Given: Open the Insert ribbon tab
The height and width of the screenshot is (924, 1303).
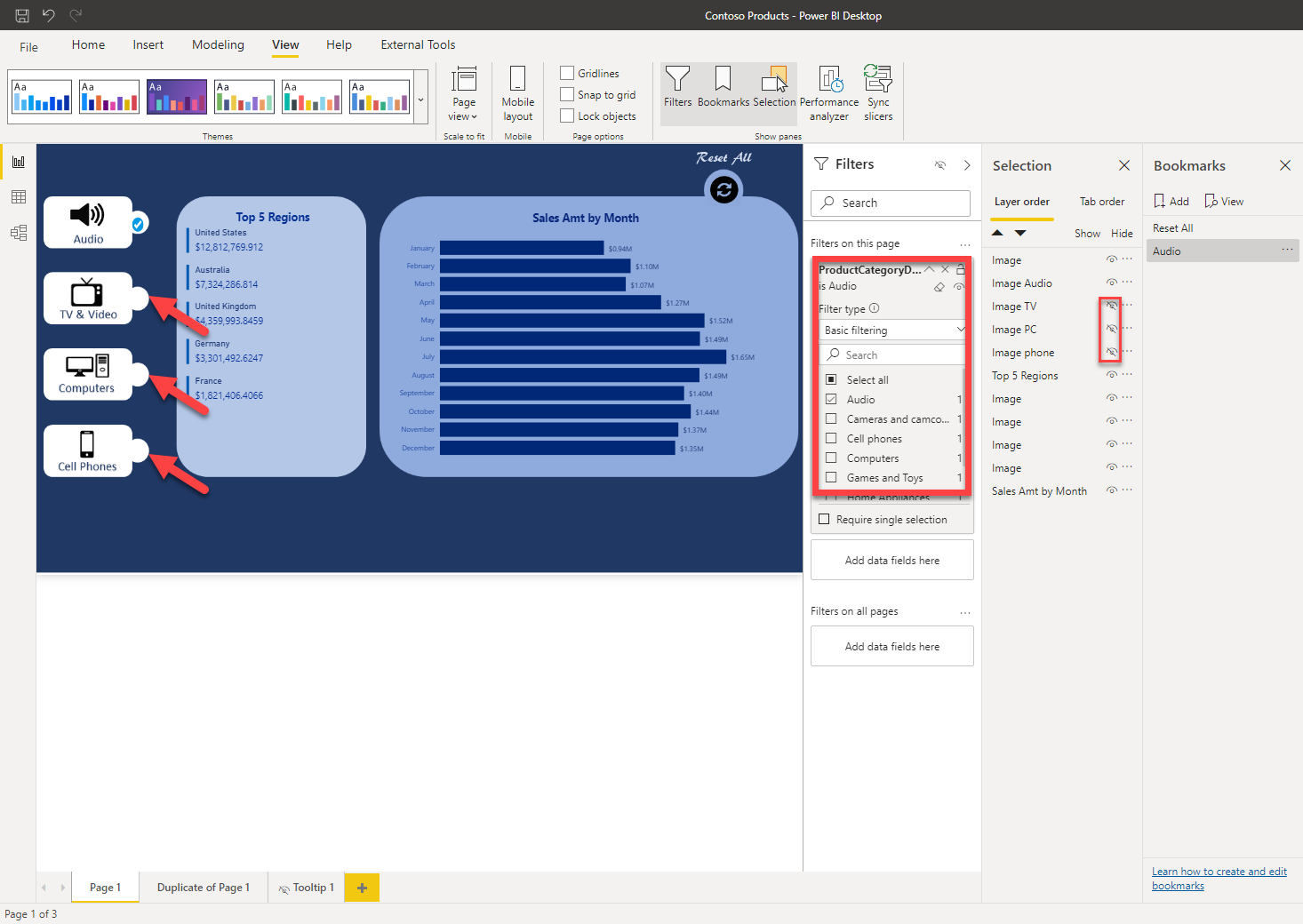Looking at the screenshot, I should click(148, 44).
